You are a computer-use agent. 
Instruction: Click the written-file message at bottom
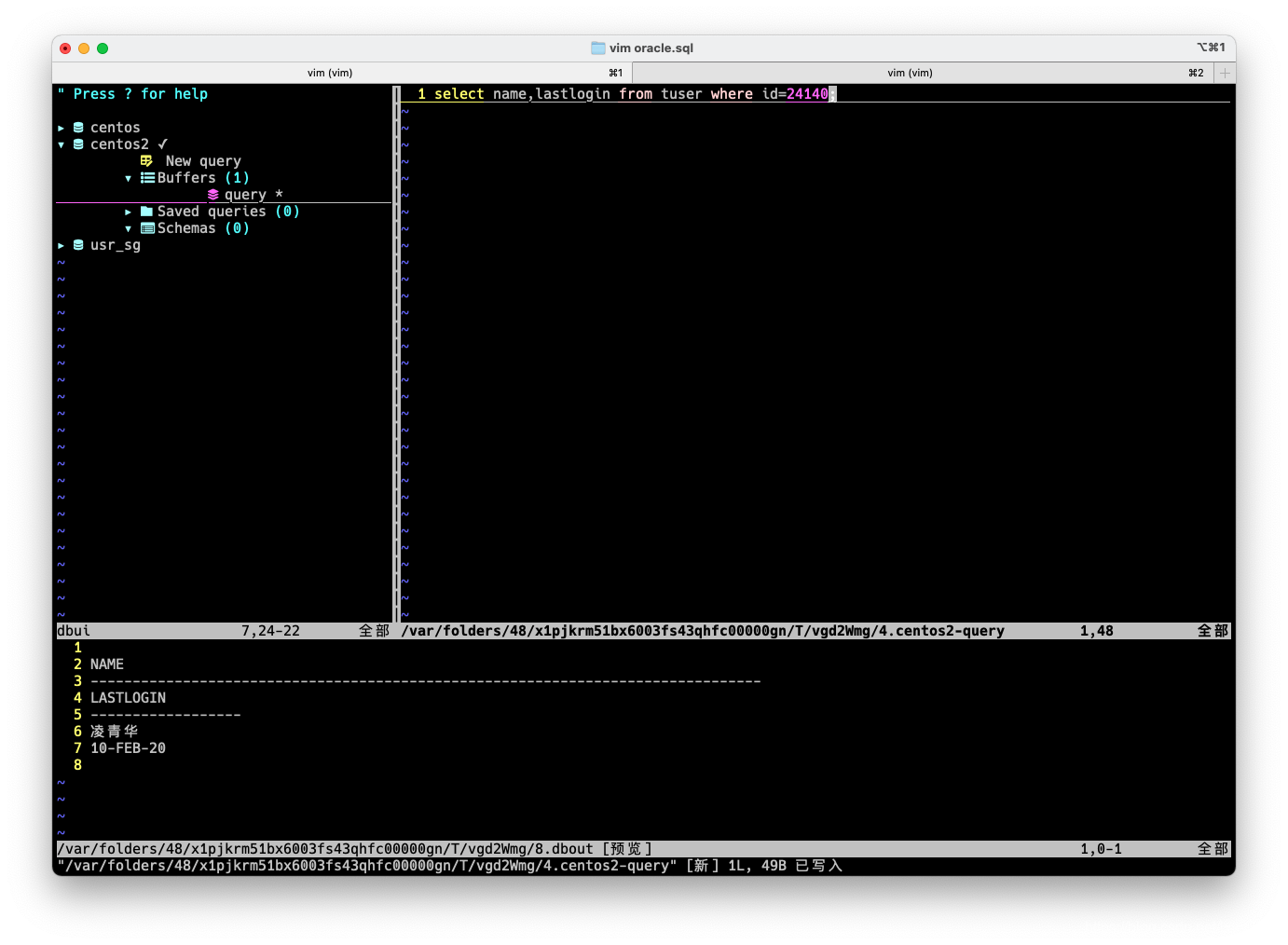450,866
